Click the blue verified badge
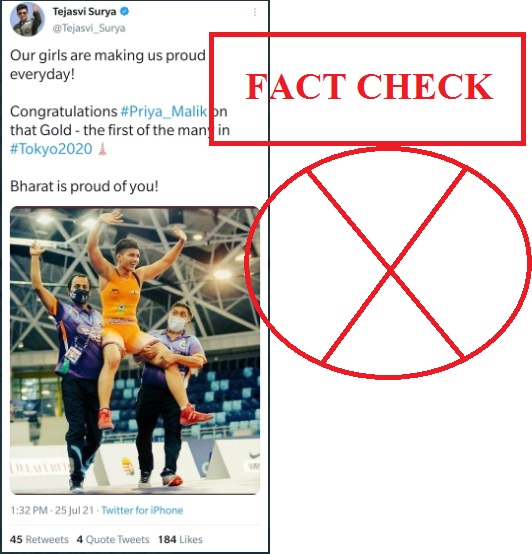This screenshot has height=554, width=532. click(124, 12)
